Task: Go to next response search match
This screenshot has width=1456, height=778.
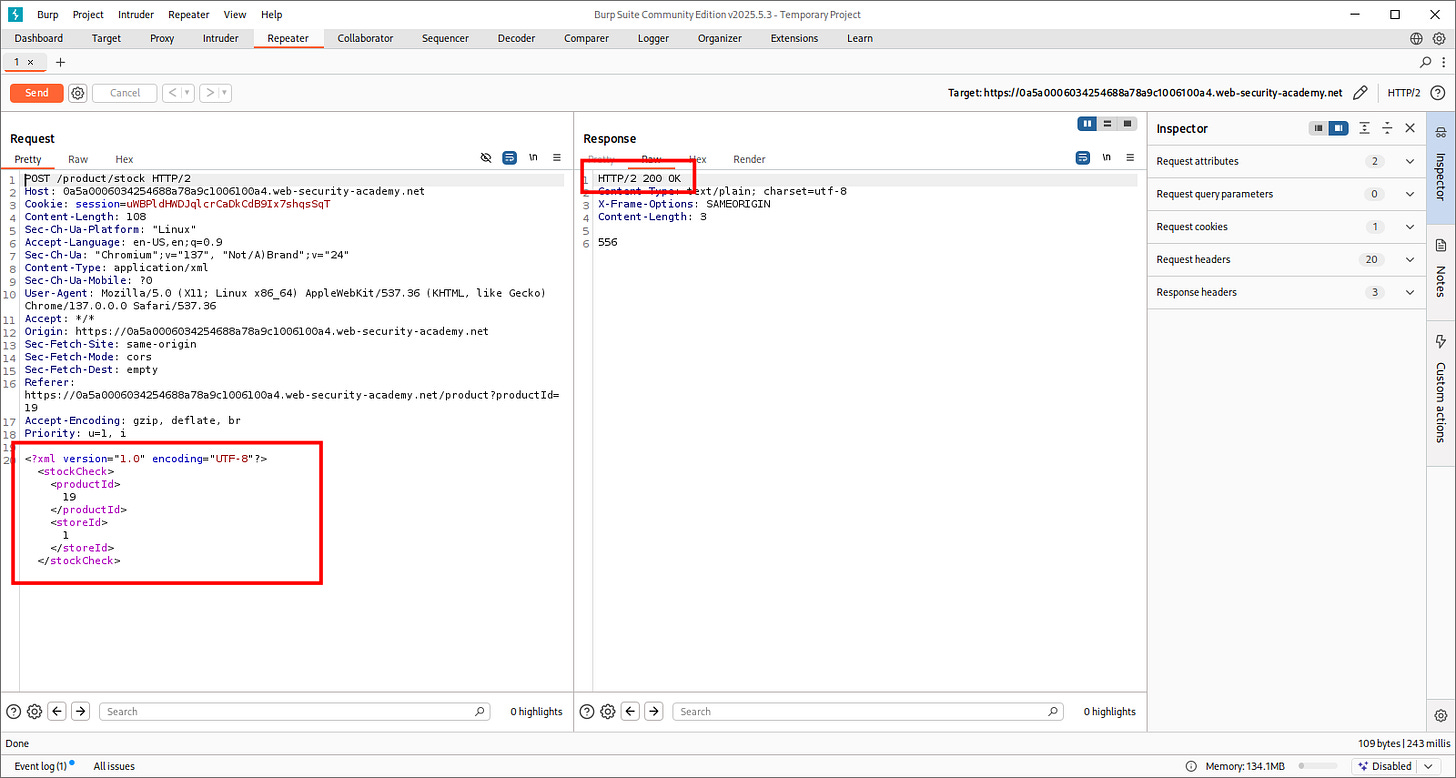Action: point(654,711)
